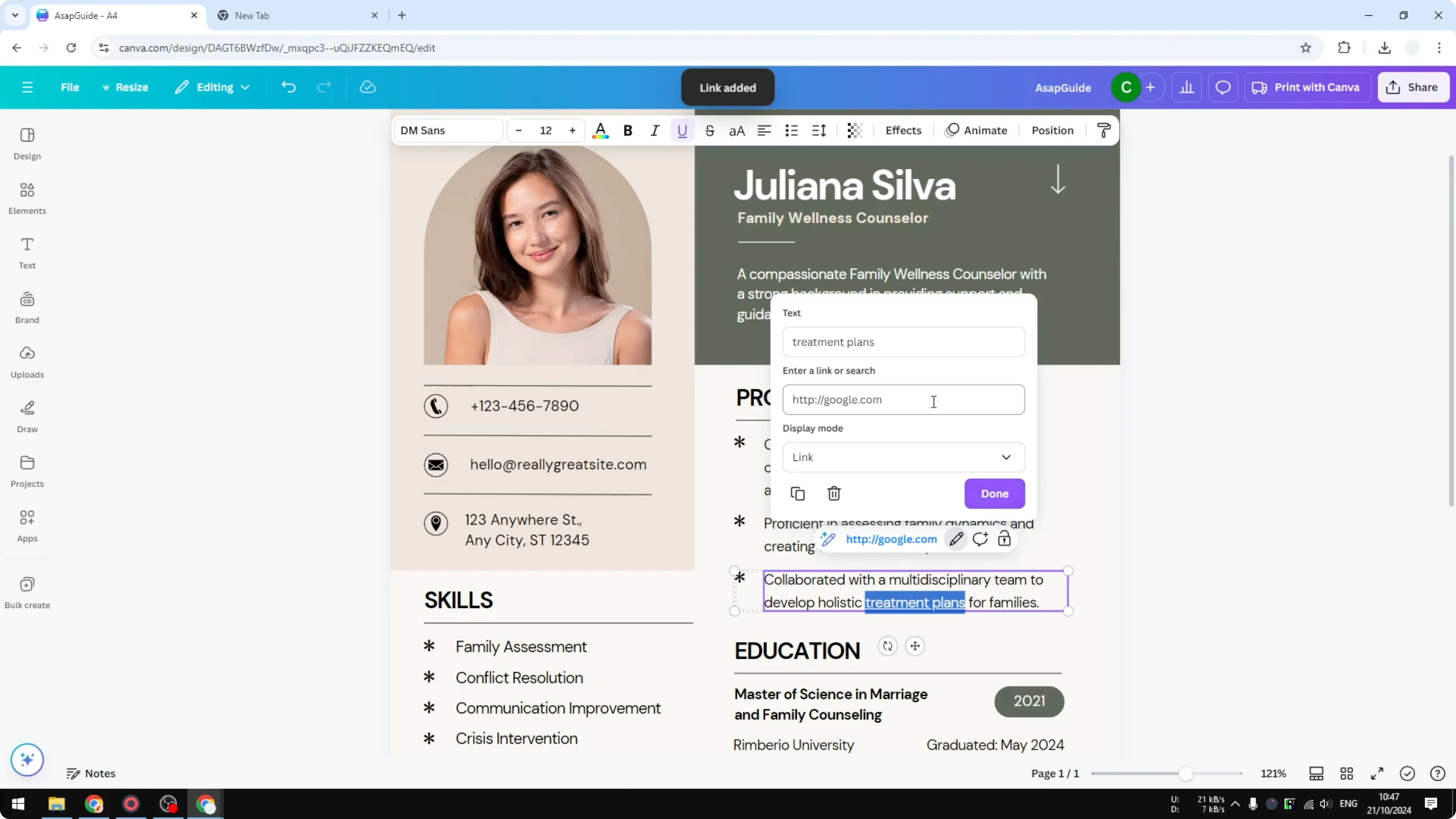Toggle bold formatting
This screenshot has width=1456, height=819.
pyautogui.click(x=628, y=131)
